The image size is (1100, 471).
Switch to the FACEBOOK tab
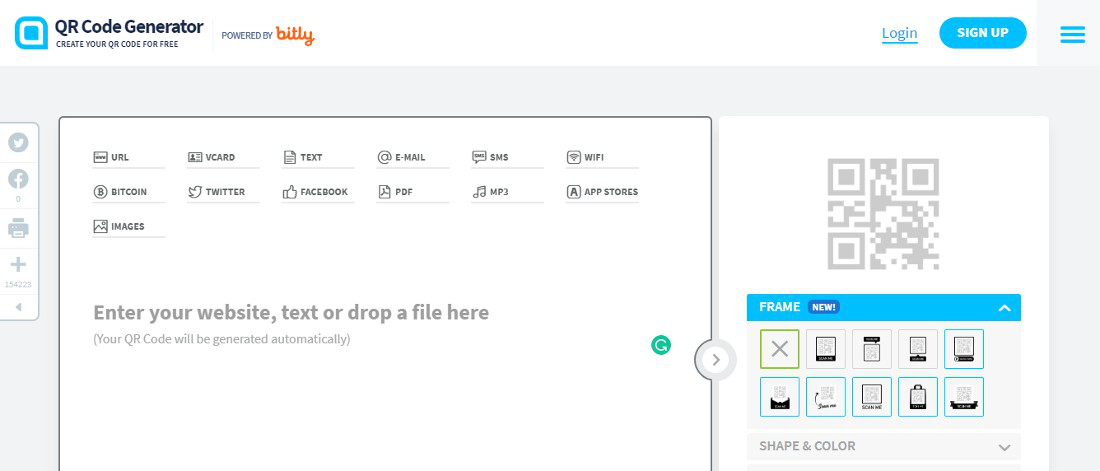pos(318,192)
